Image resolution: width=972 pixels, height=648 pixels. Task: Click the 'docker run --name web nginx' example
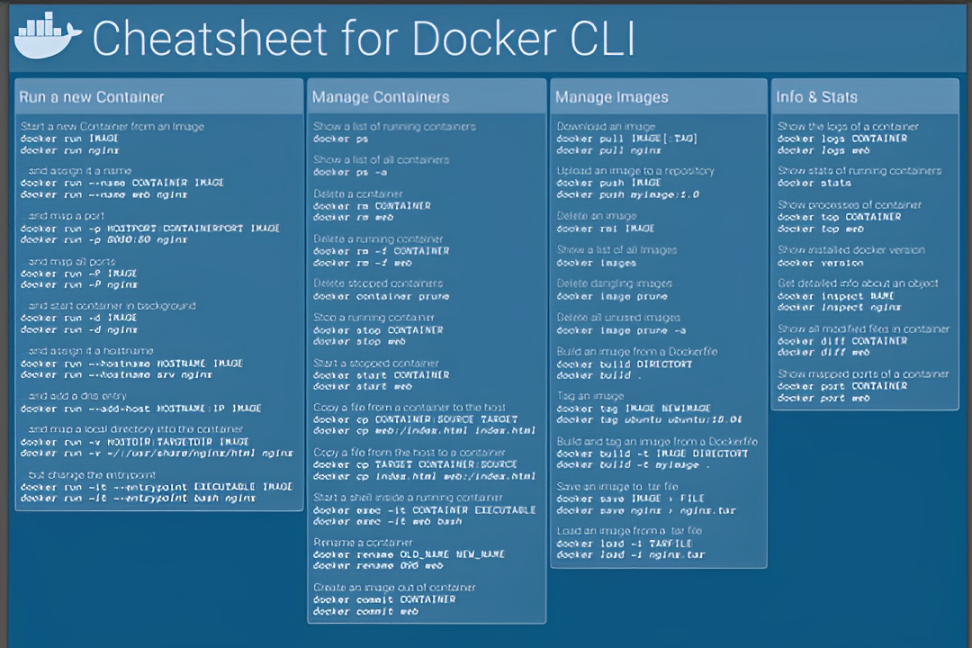tap(104, 195)
